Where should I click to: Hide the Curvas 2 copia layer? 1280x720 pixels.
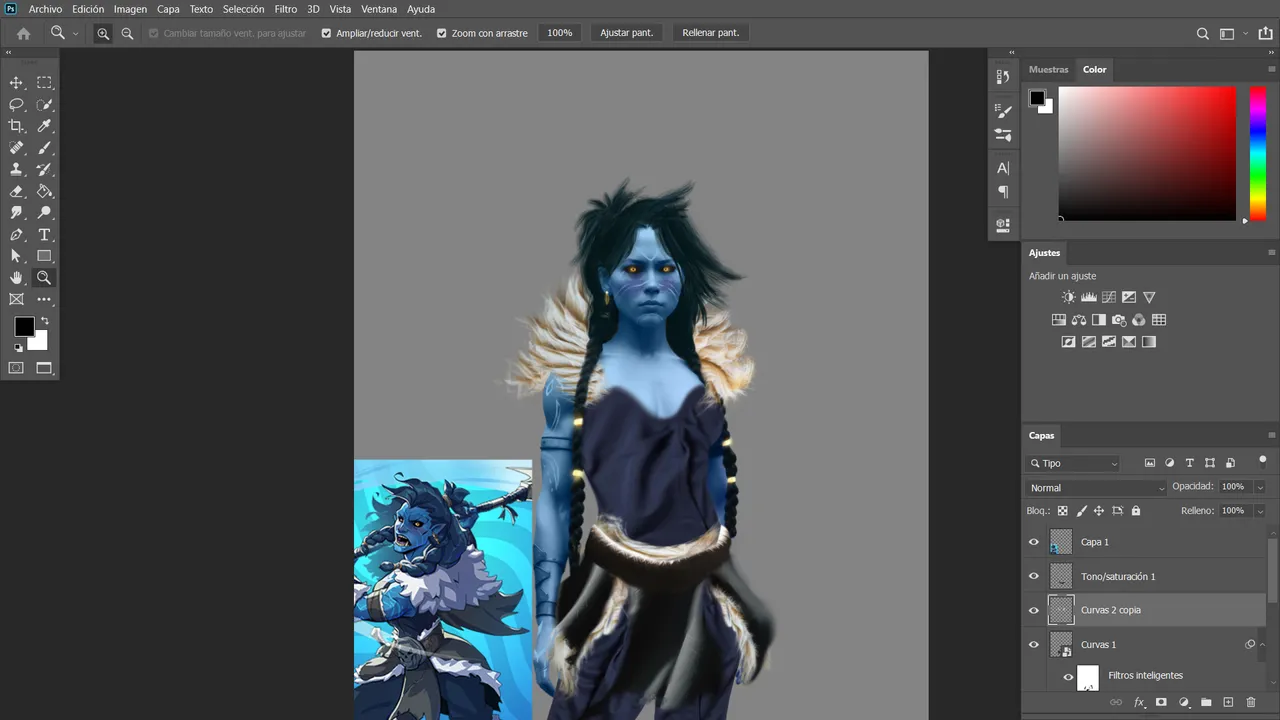[1034, 610]
